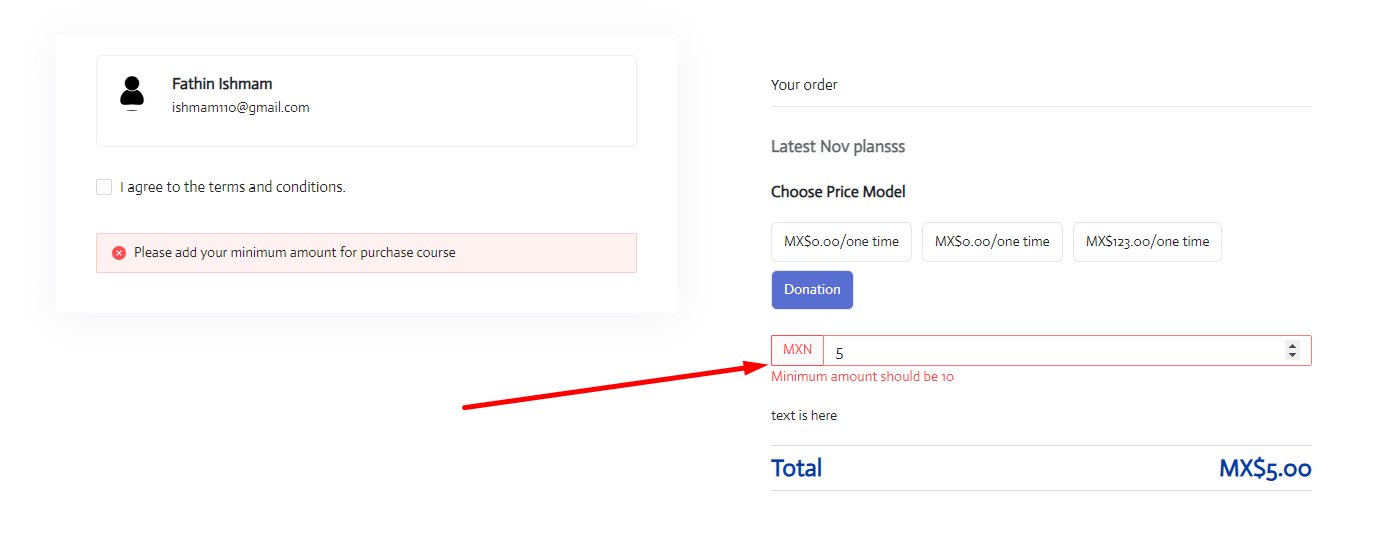
Task: Select the second MX$0.00/one time price option
Action: [x=992, y=242]
